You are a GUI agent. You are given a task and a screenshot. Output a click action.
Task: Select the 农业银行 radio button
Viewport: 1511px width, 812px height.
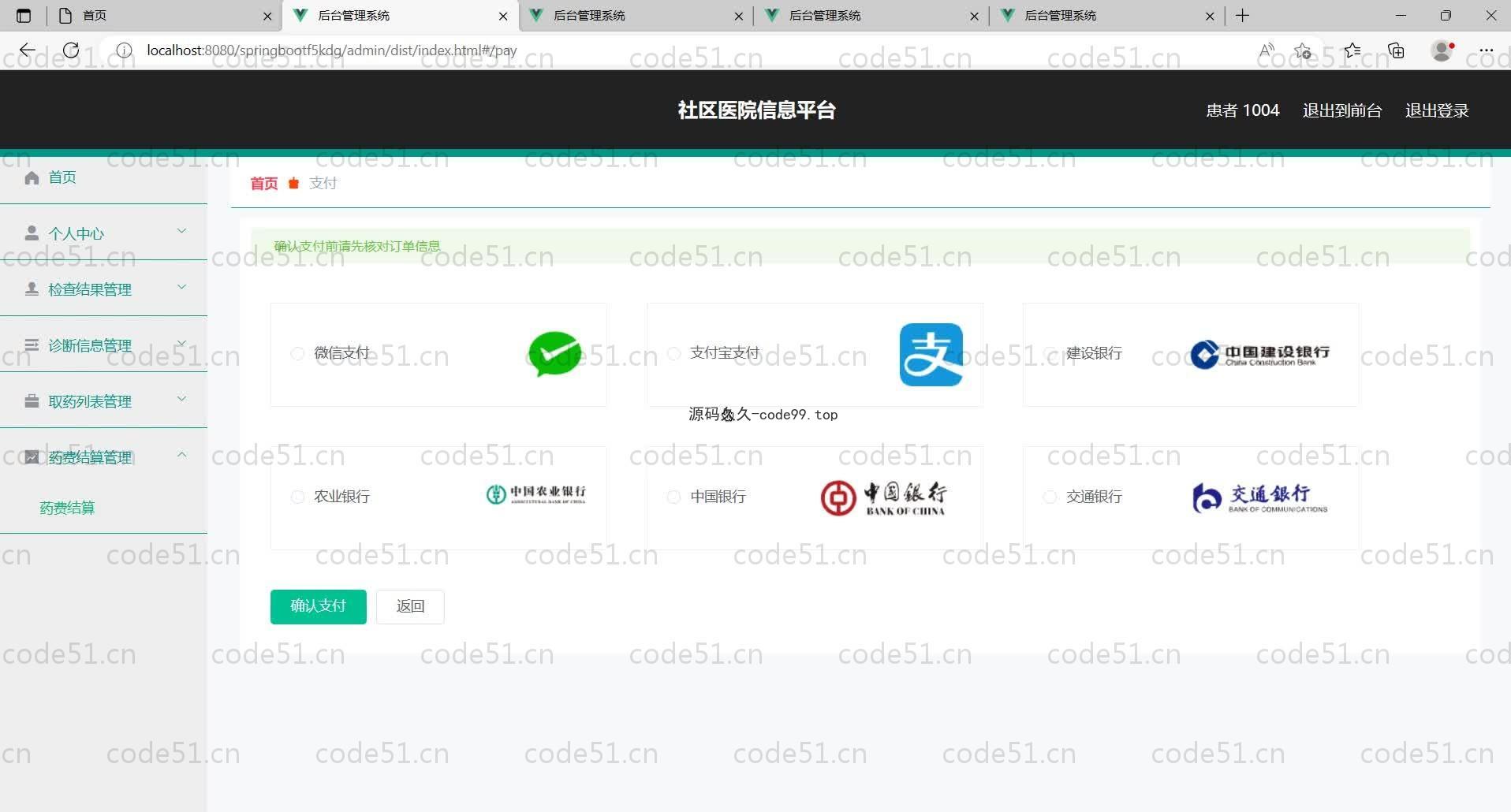[297, 497]
